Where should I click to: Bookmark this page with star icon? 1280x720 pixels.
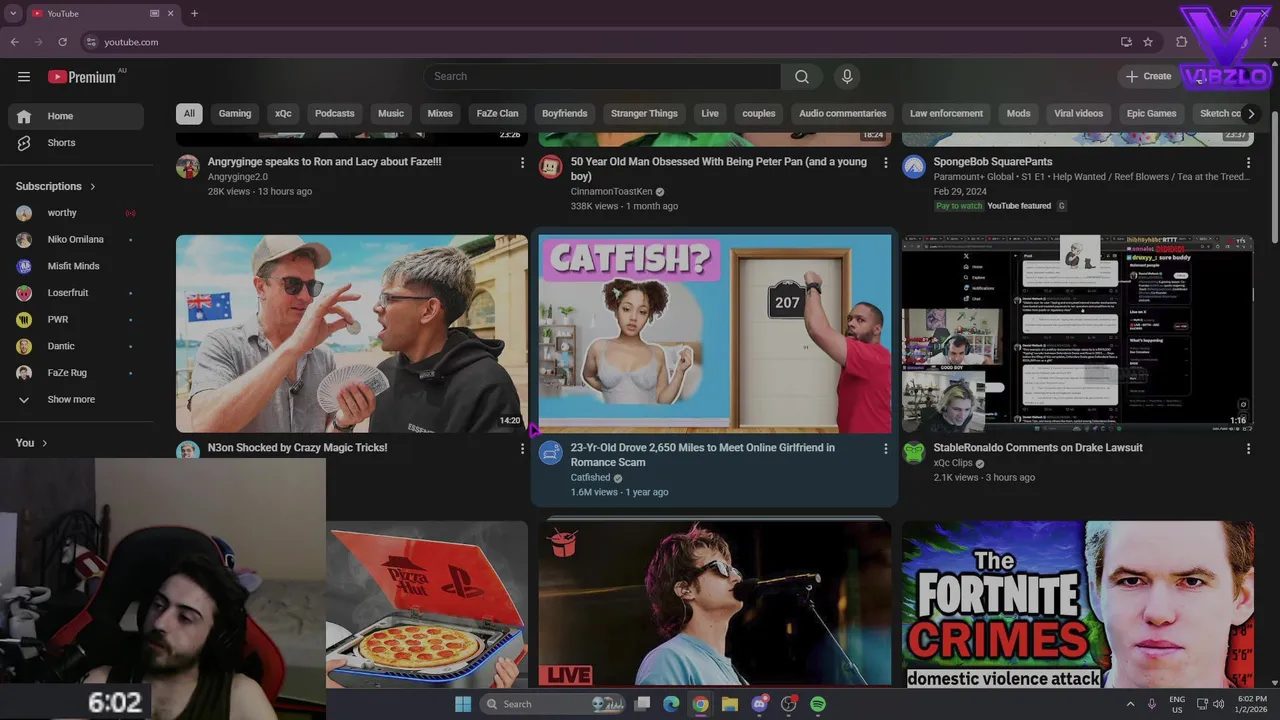(x=1148, y=42)
